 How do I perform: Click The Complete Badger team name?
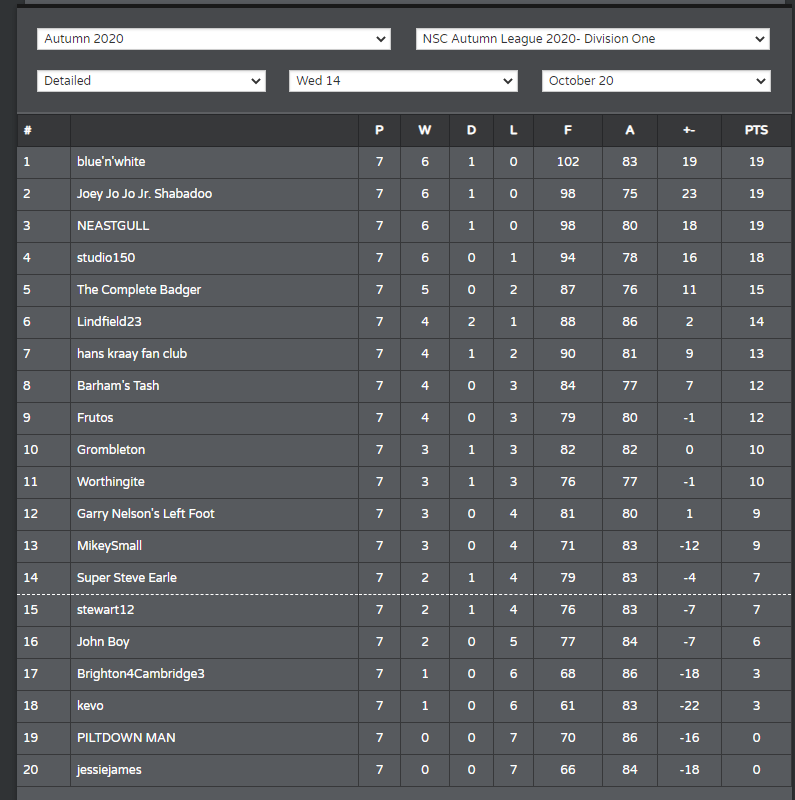pyautogui.click(x=139, y=290)
